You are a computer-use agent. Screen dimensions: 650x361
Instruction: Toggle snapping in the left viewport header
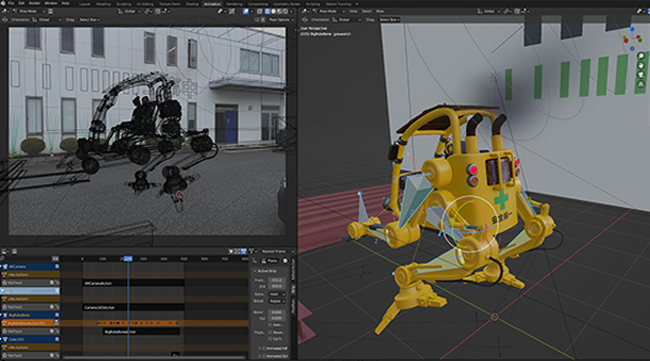[x=158, y=11]
